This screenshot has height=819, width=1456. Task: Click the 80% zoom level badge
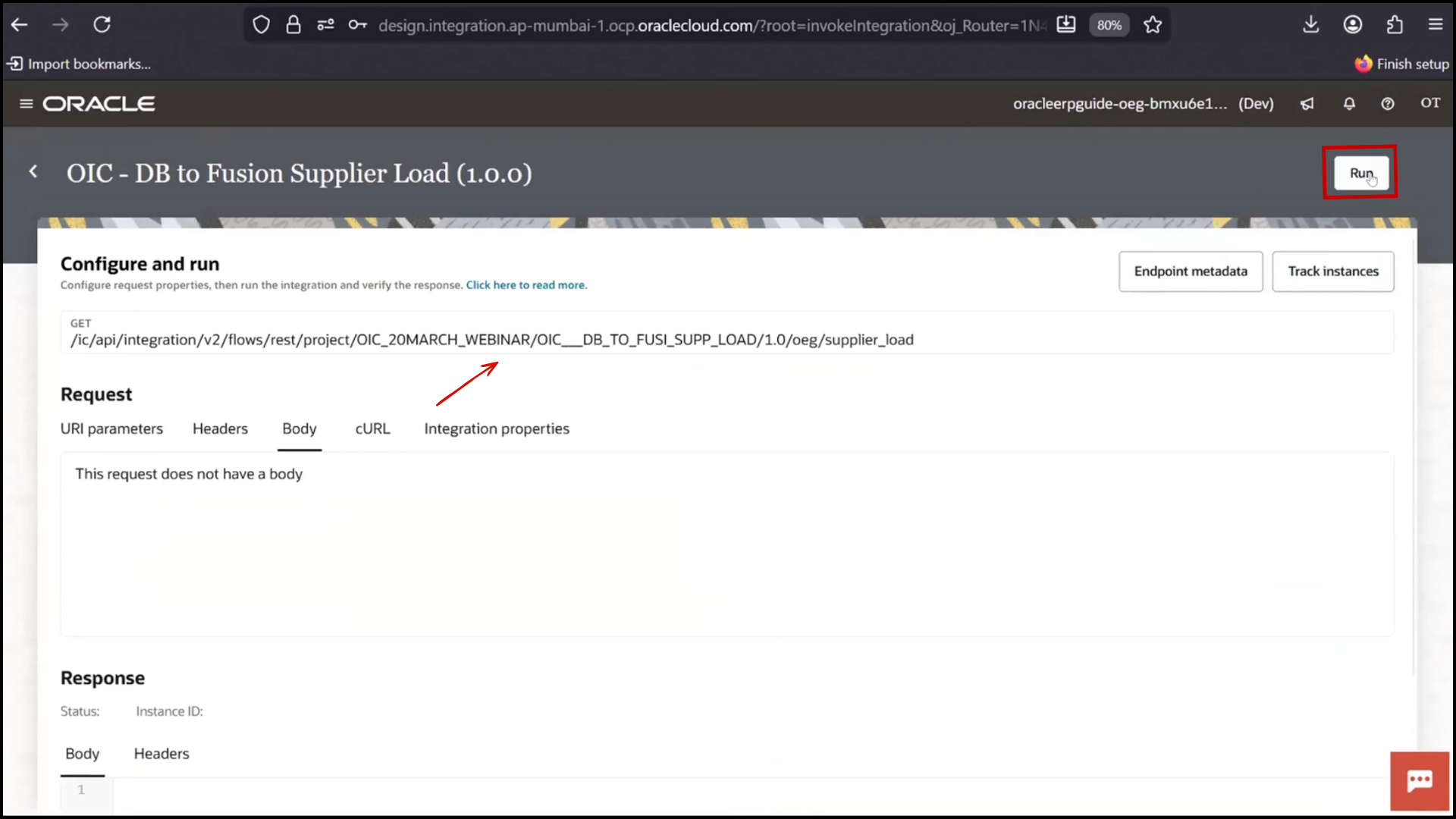pyautogui.click(x=1109, y=25)
